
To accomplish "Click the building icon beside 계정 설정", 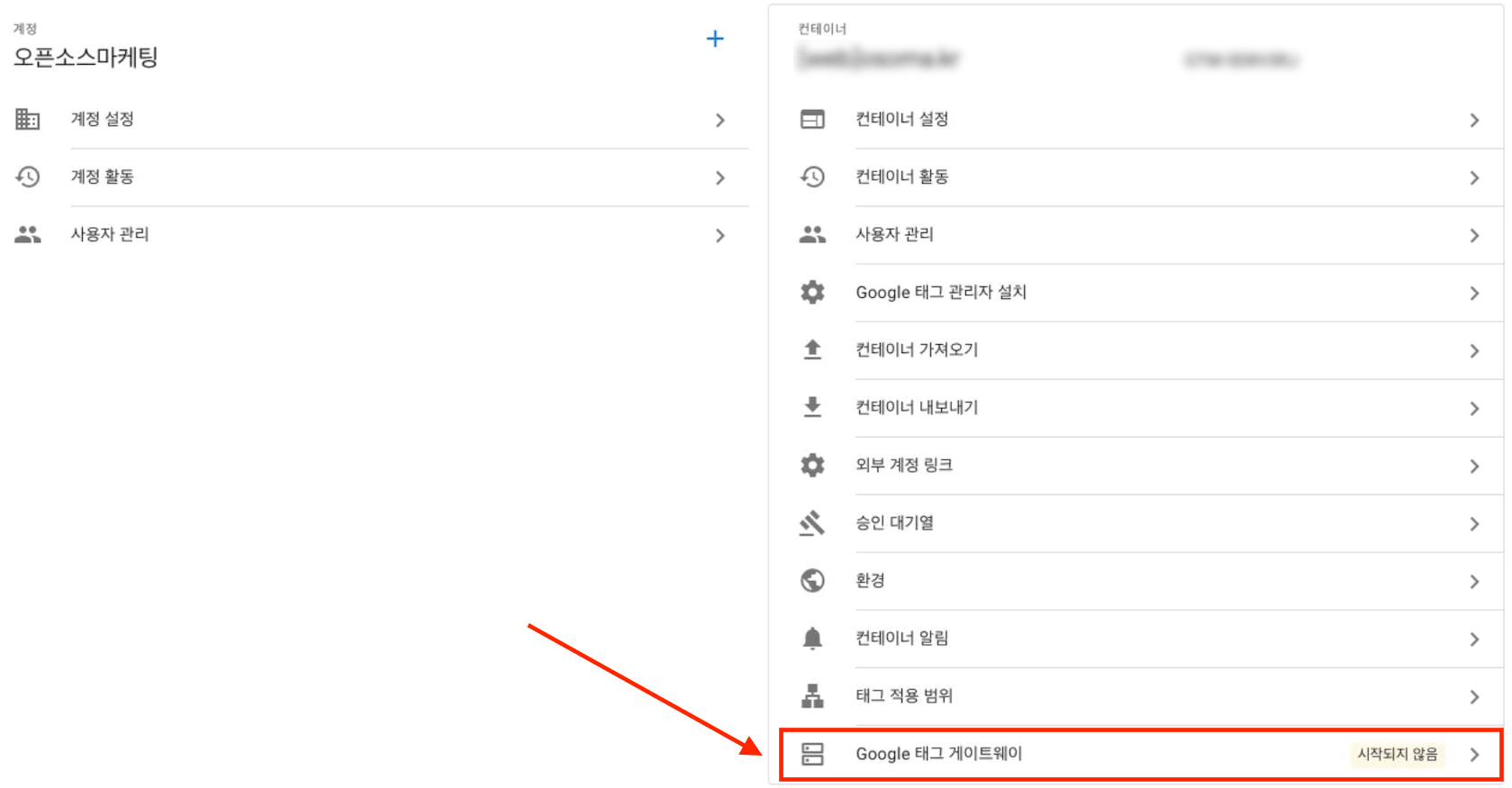I will 28,119.
